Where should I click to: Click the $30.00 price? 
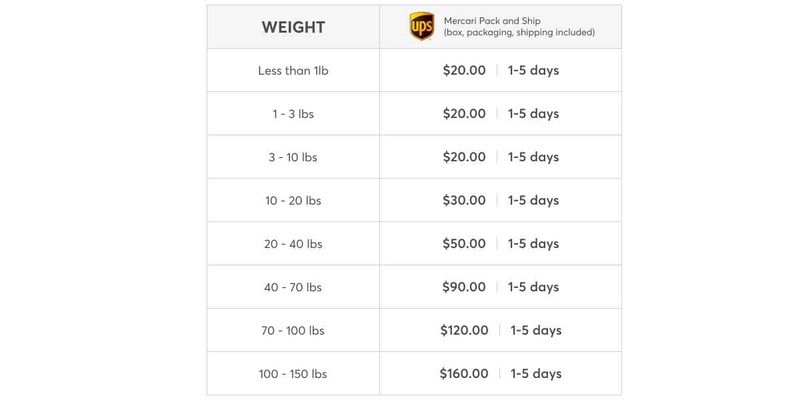[464, 201]
